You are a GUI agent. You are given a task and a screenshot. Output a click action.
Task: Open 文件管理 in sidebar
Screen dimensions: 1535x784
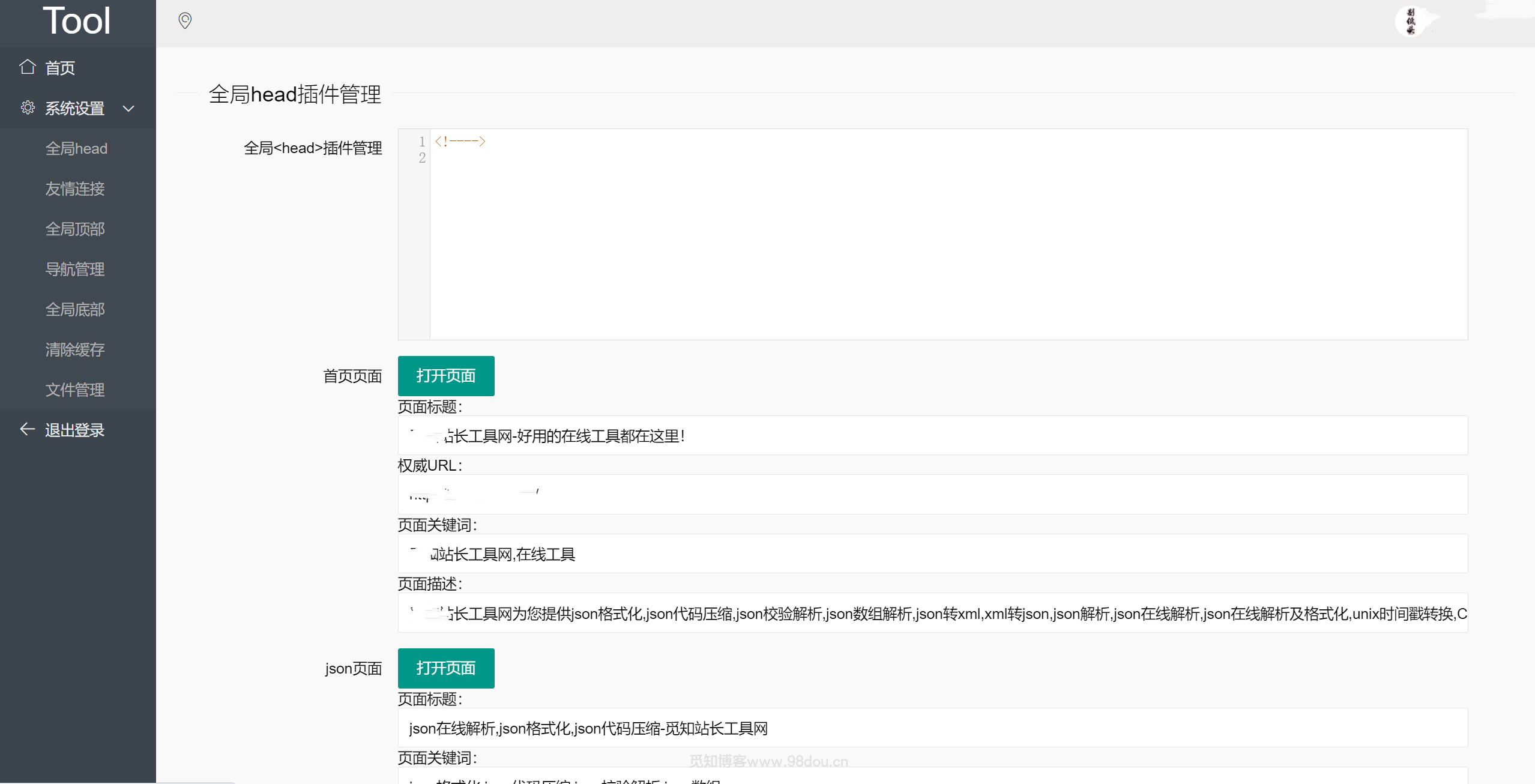tap(75, 390)
